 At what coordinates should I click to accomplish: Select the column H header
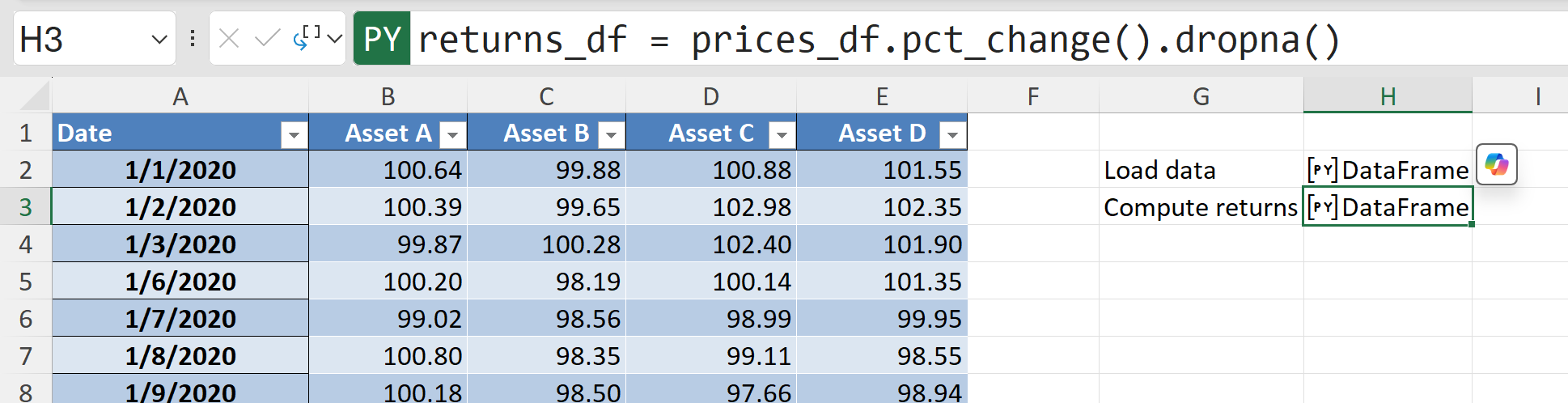1387,96
